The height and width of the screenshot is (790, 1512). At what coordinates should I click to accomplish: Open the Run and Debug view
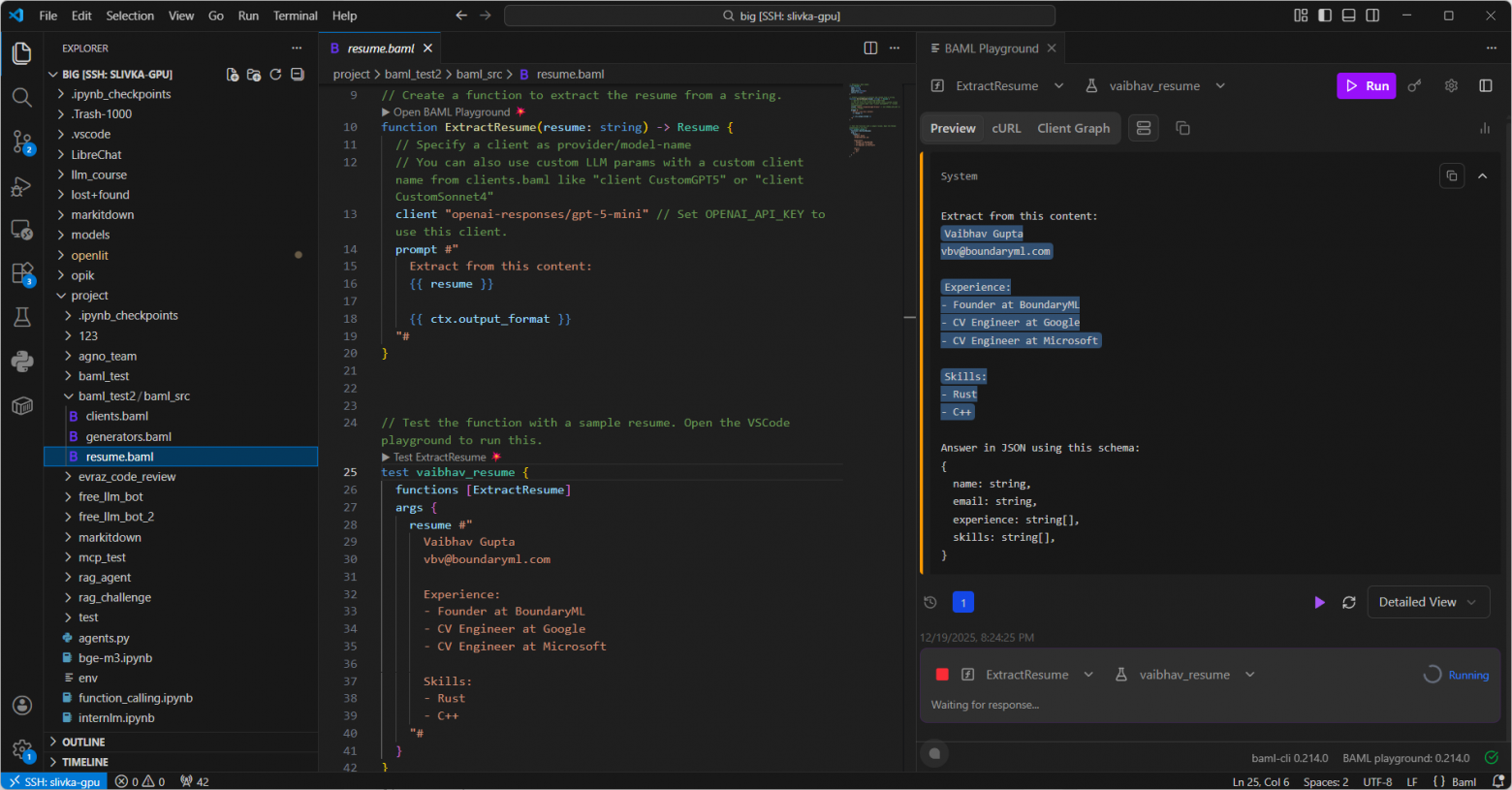[22, 186]
